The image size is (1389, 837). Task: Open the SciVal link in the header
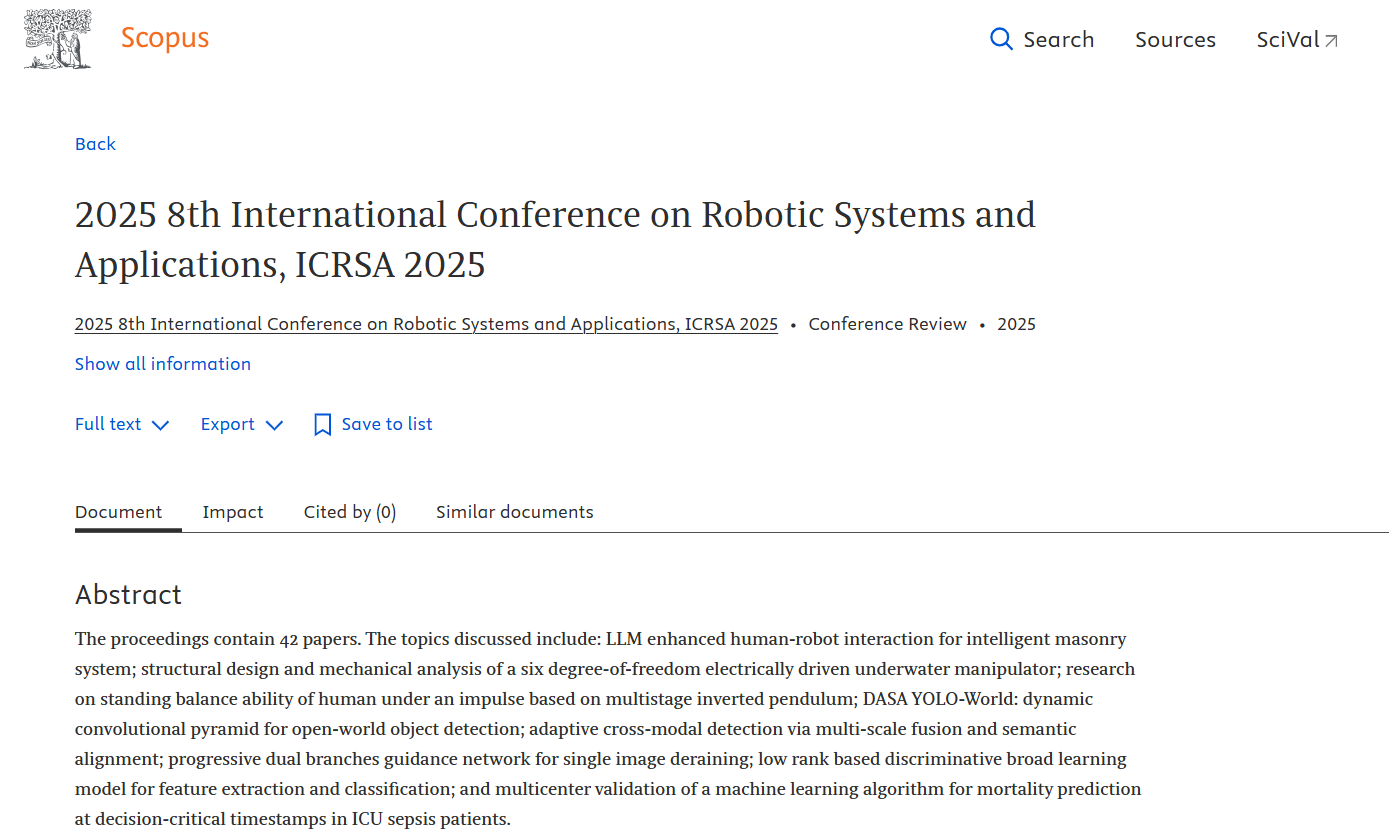1288,40
